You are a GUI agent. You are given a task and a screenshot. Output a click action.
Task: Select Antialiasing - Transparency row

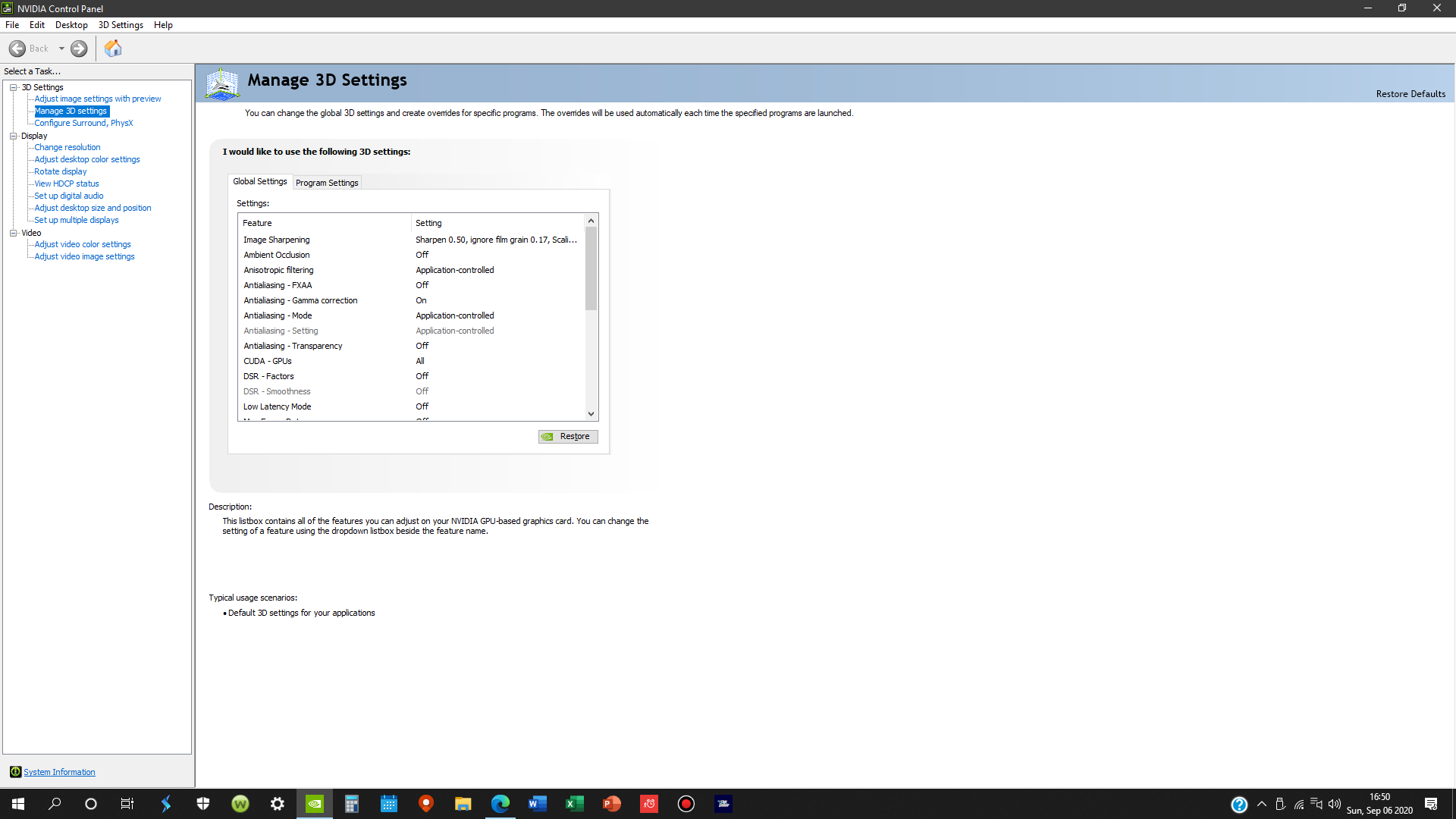(412, 346)
